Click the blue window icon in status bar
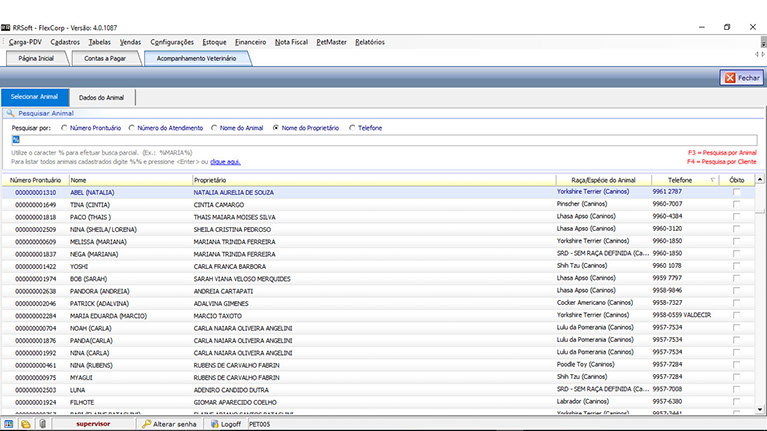This screenshot has width=767, height=431. (x=10, y=424)
